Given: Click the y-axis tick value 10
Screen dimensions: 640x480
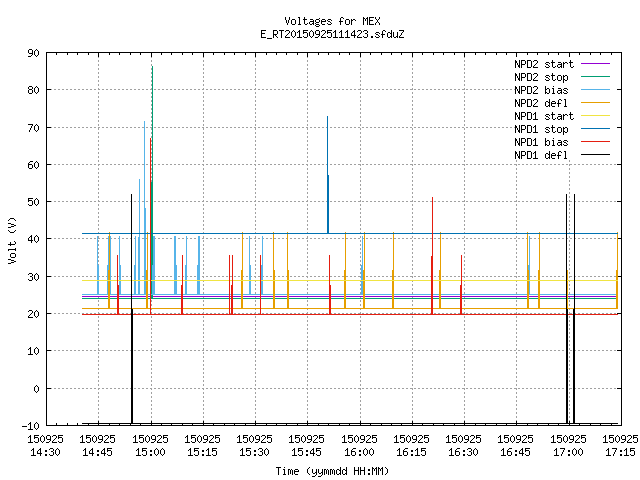Looking at the screenshot, I should (33, 351).
